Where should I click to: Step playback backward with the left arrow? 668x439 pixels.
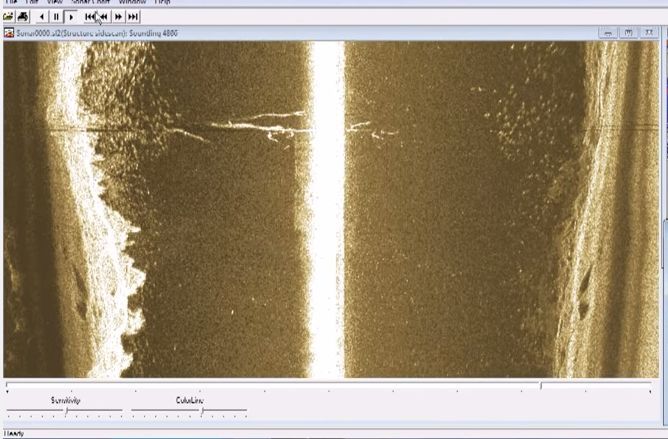click(42, 17)
